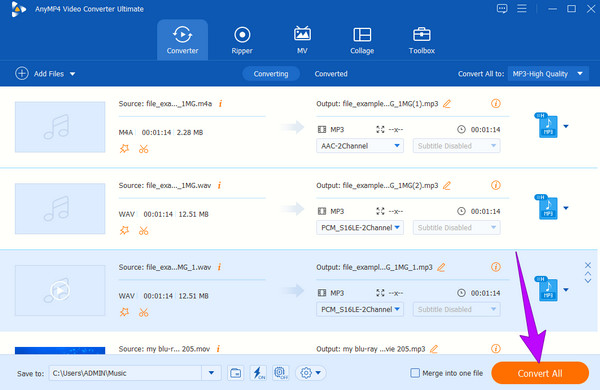This screenshot has width=600, height=390.
Task: Open the gear settings menu
Action: click(310, 373)
